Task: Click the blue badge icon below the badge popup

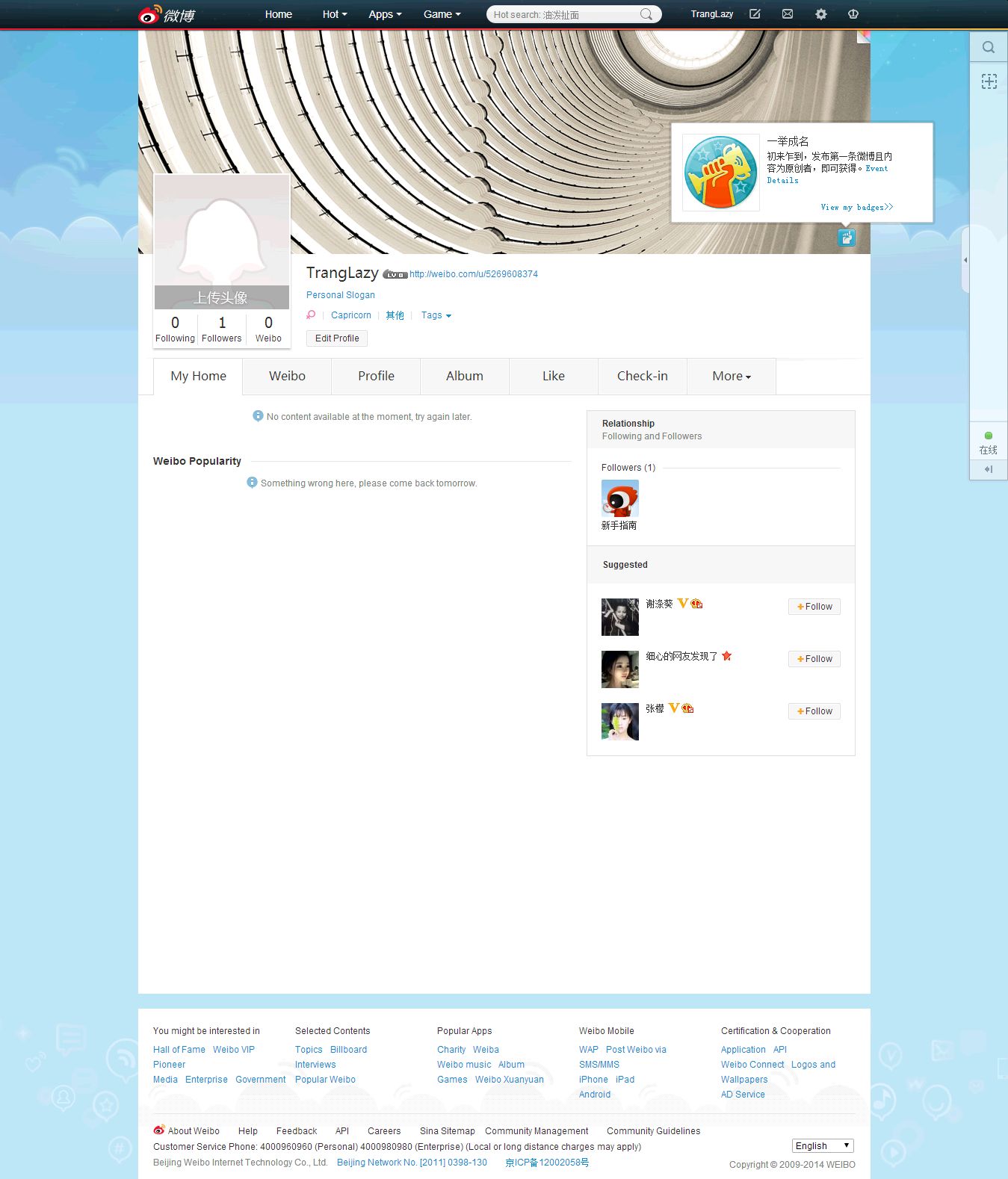Action: tap(846, 238)
